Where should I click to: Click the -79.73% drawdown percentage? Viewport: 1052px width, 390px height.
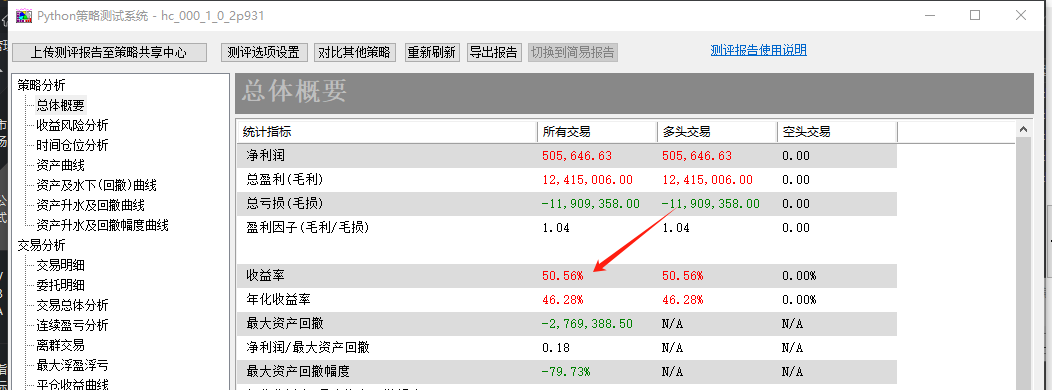coord(566,371)
